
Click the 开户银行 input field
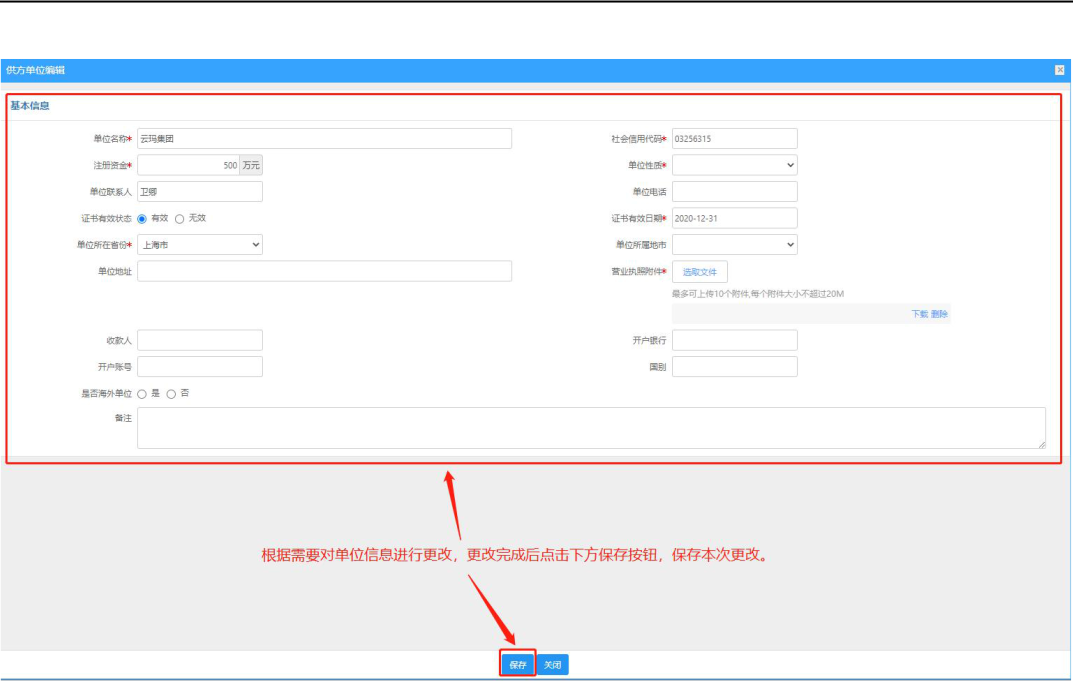tap(734, 340)
